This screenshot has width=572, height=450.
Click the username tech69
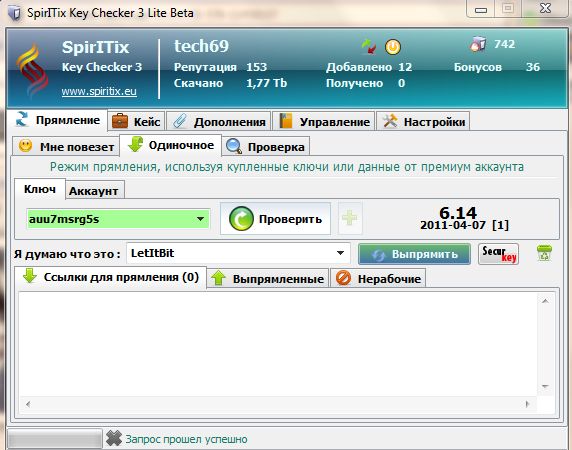[201, 46]
